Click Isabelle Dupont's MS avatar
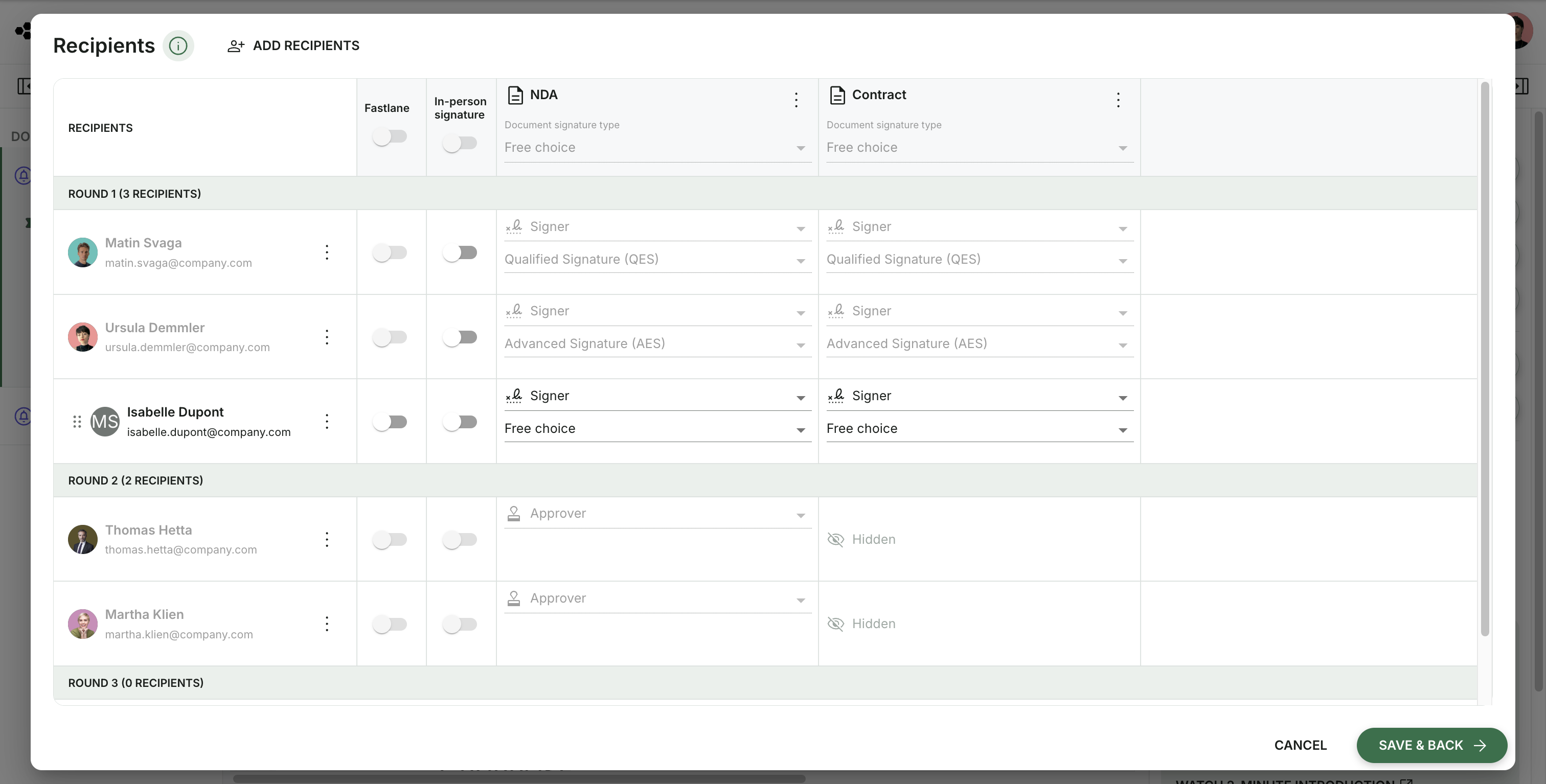 (105, 422)
